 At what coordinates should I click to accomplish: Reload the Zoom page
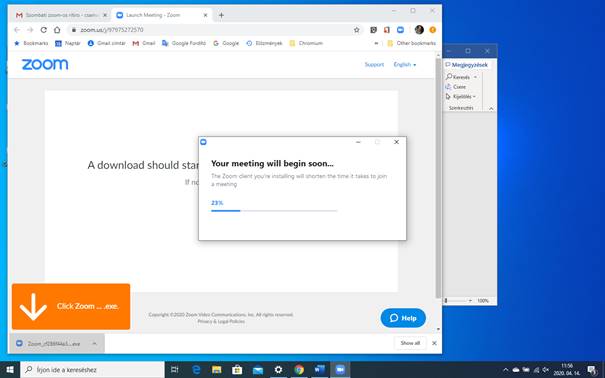44,30
